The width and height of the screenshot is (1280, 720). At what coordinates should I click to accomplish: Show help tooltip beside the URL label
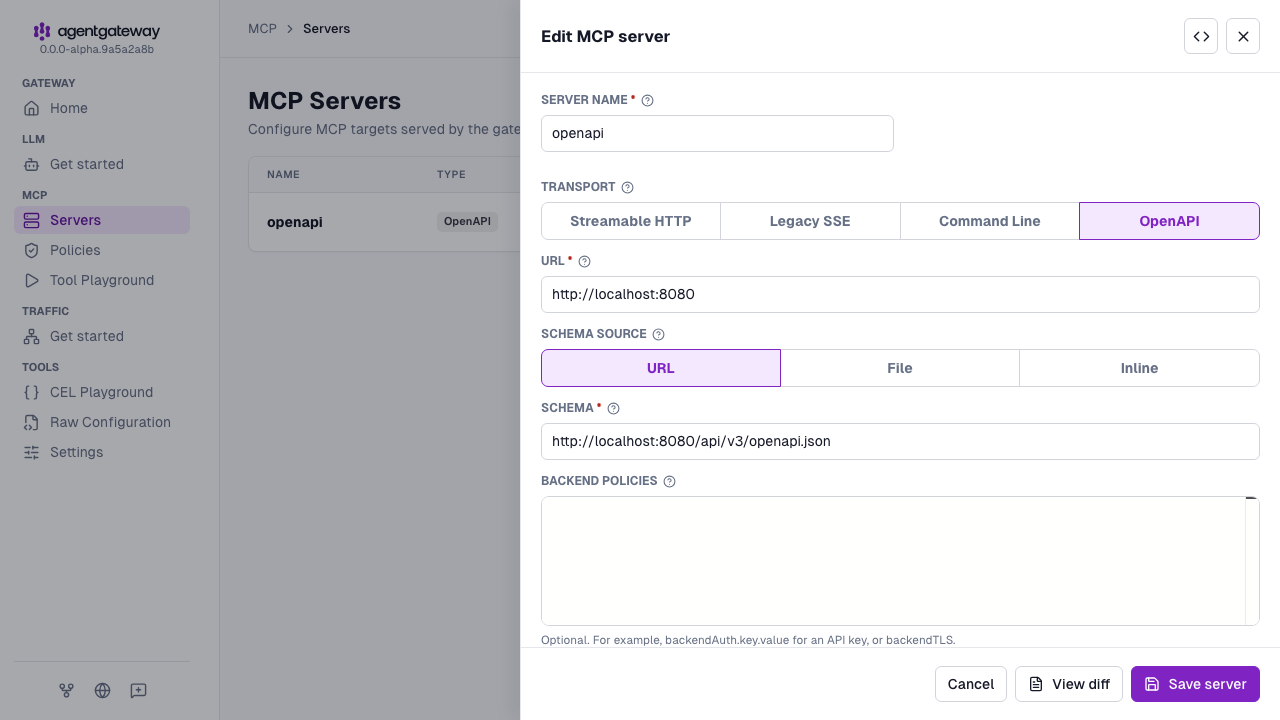click(x=584, y=261)
